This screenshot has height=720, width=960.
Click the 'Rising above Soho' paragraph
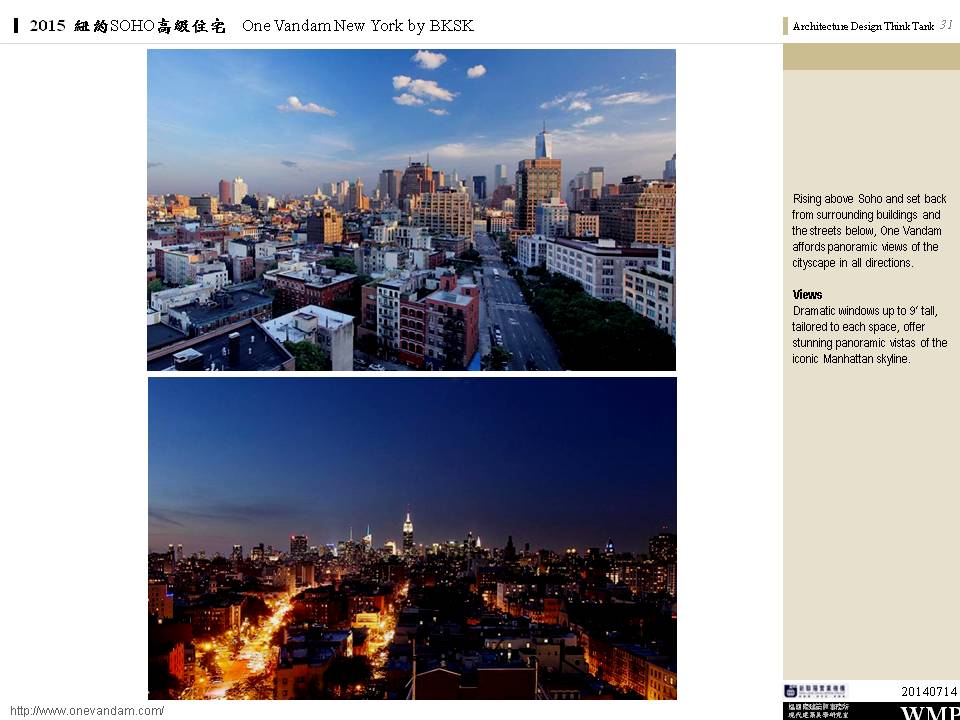(868, 231)
